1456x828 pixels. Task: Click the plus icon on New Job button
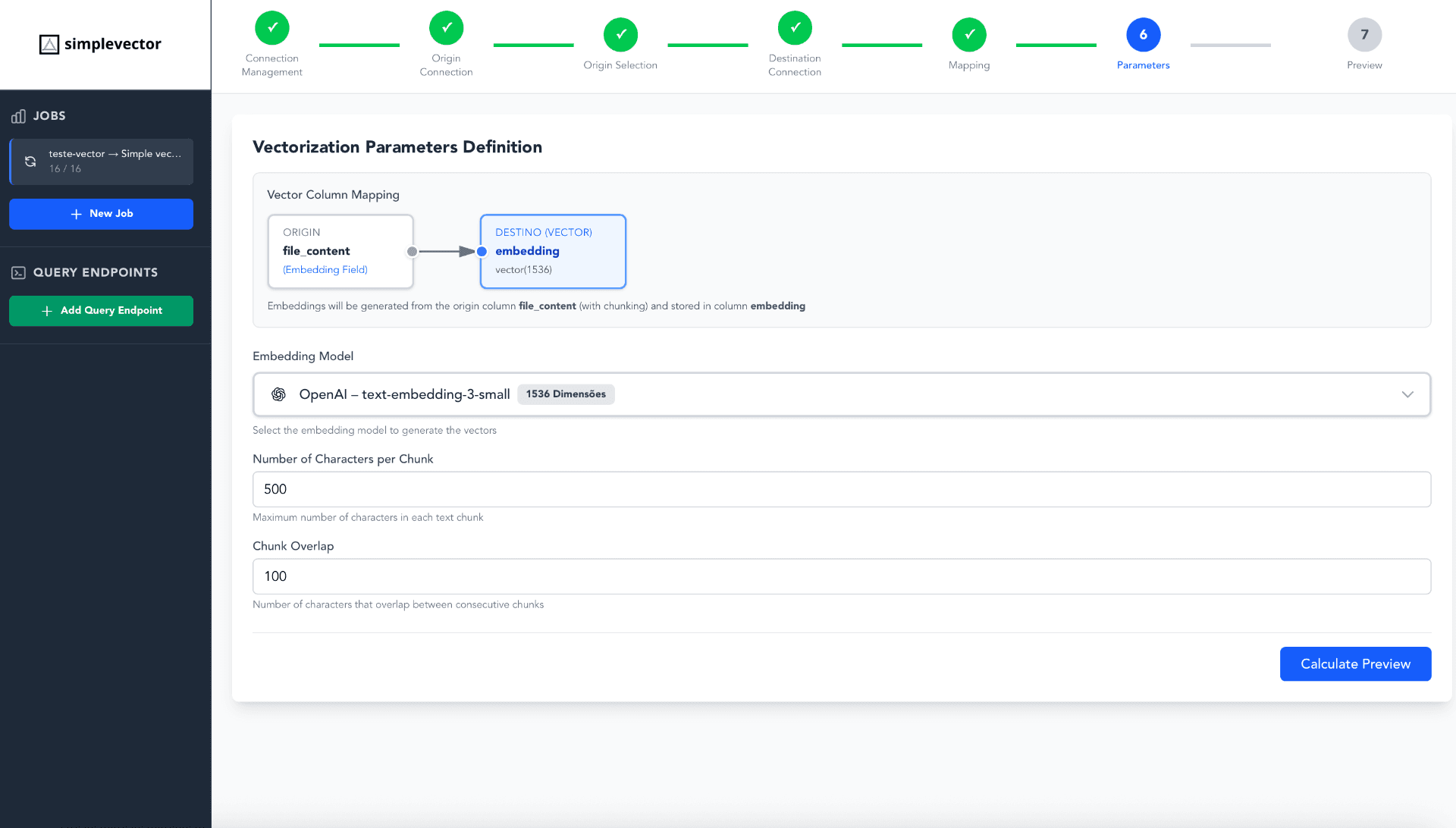click(76, 214)
